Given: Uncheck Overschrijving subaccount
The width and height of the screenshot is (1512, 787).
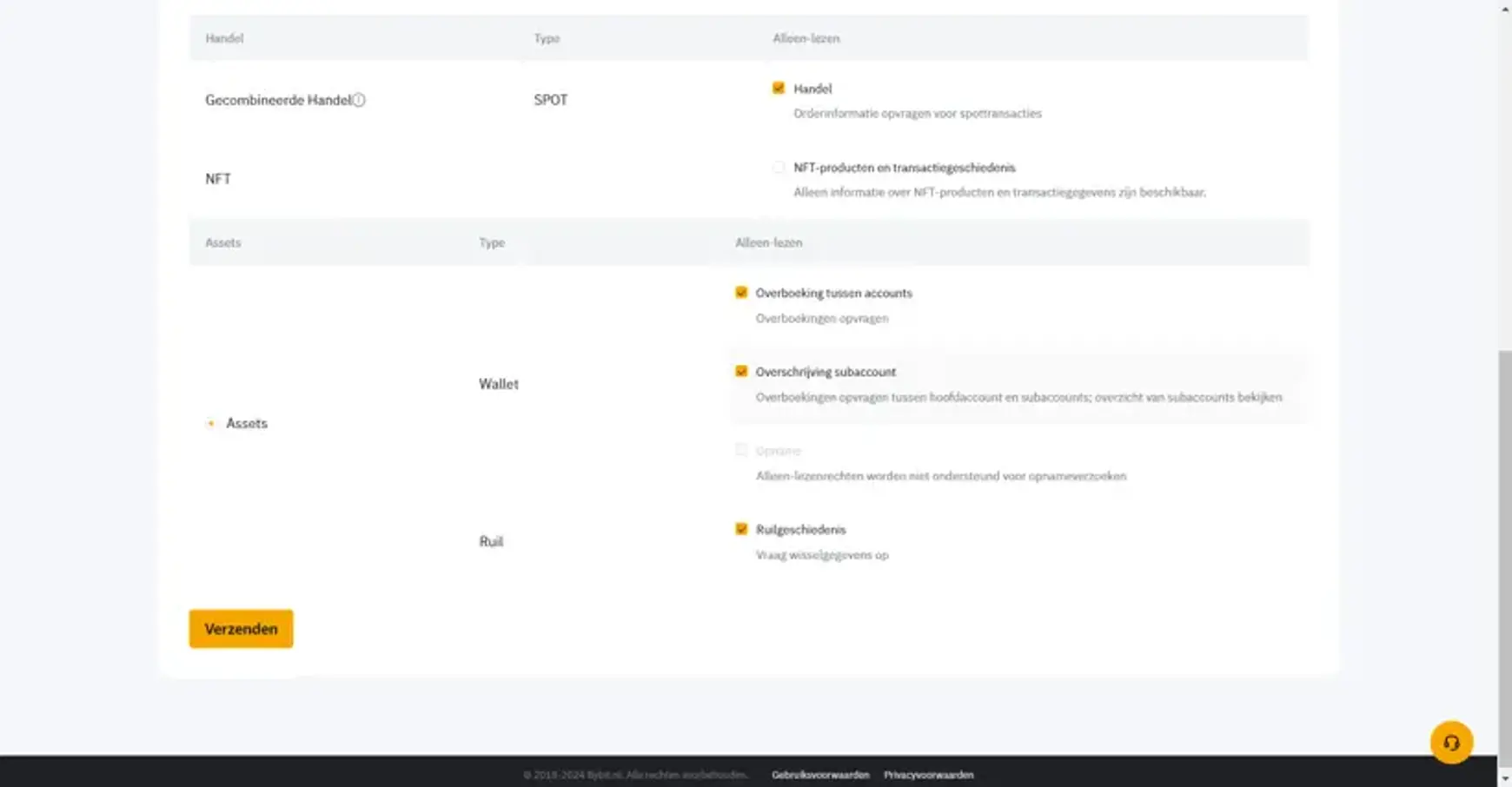Looking at the screenshot, I should pyautogui.click(x=740, y=371).
